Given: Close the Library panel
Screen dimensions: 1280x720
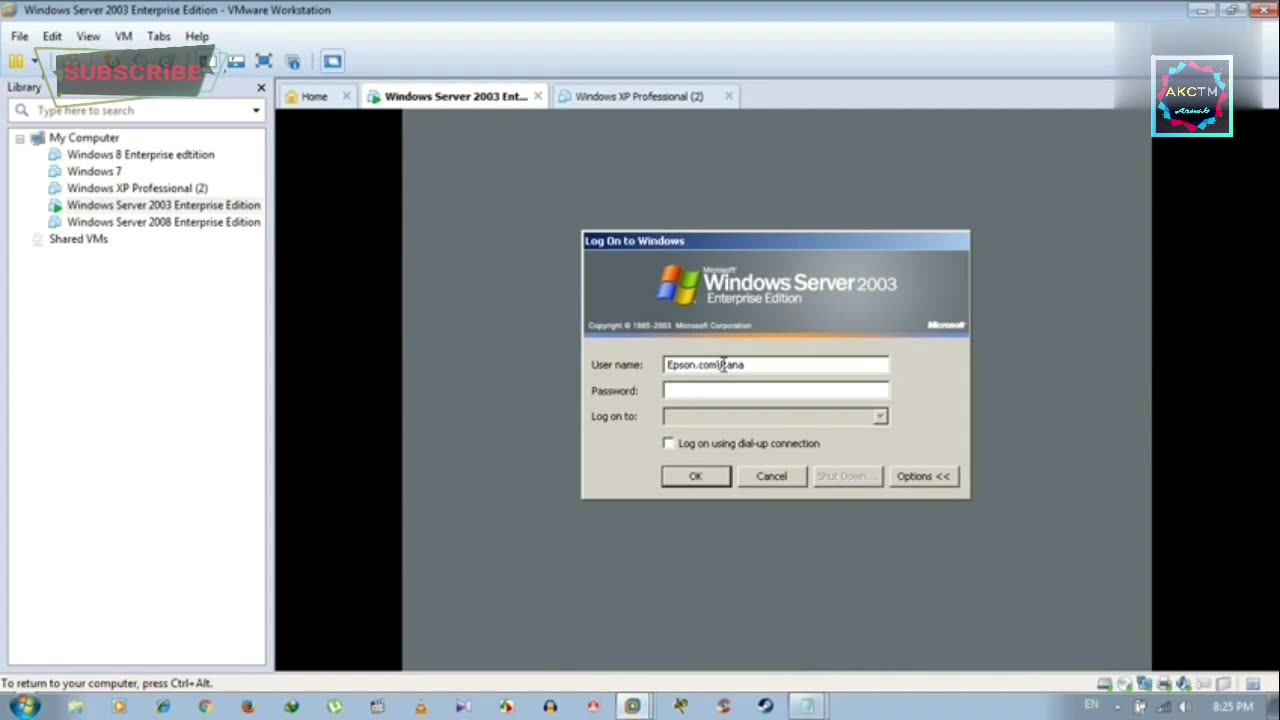Looking at the screenshot, I should 261,87.
